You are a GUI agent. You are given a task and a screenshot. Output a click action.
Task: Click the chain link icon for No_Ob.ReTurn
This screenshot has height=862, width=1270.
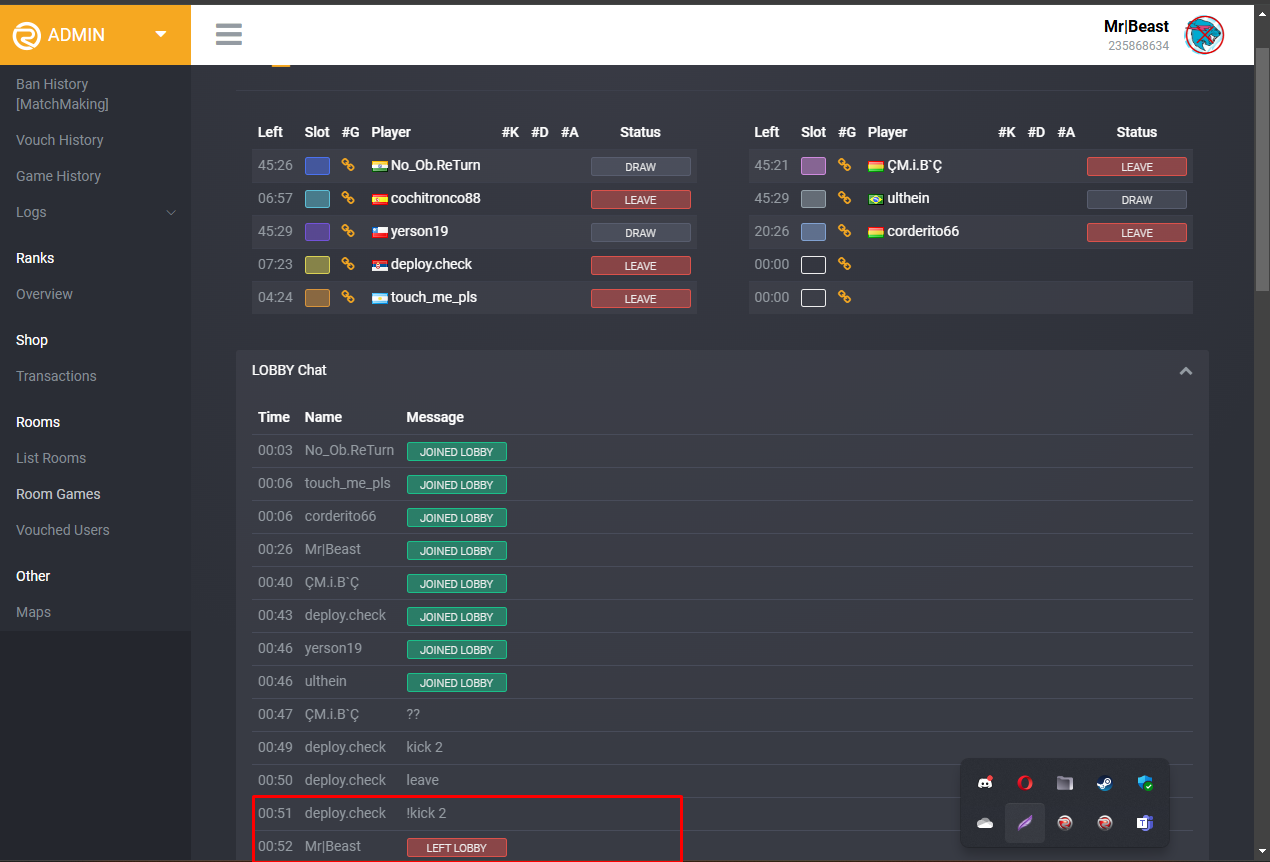click(x=348, y=165)
